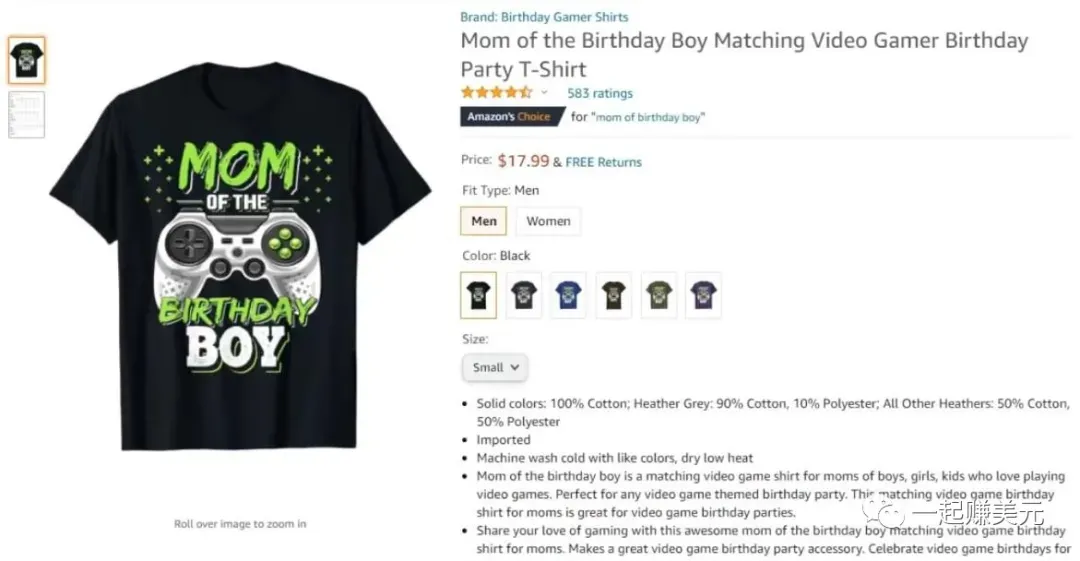The width and height of the screenshot is (1080, 561).
Task: Open the FREE Returns link
Action: coord(603,162)
